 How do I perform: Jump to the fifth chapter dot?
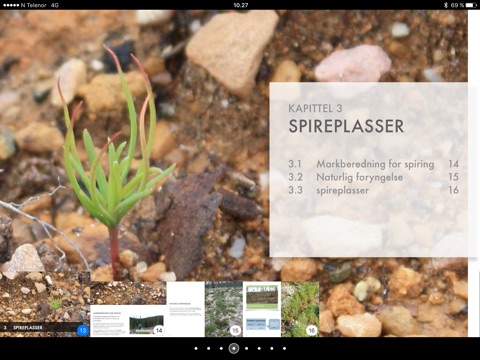tap(246, 349)
